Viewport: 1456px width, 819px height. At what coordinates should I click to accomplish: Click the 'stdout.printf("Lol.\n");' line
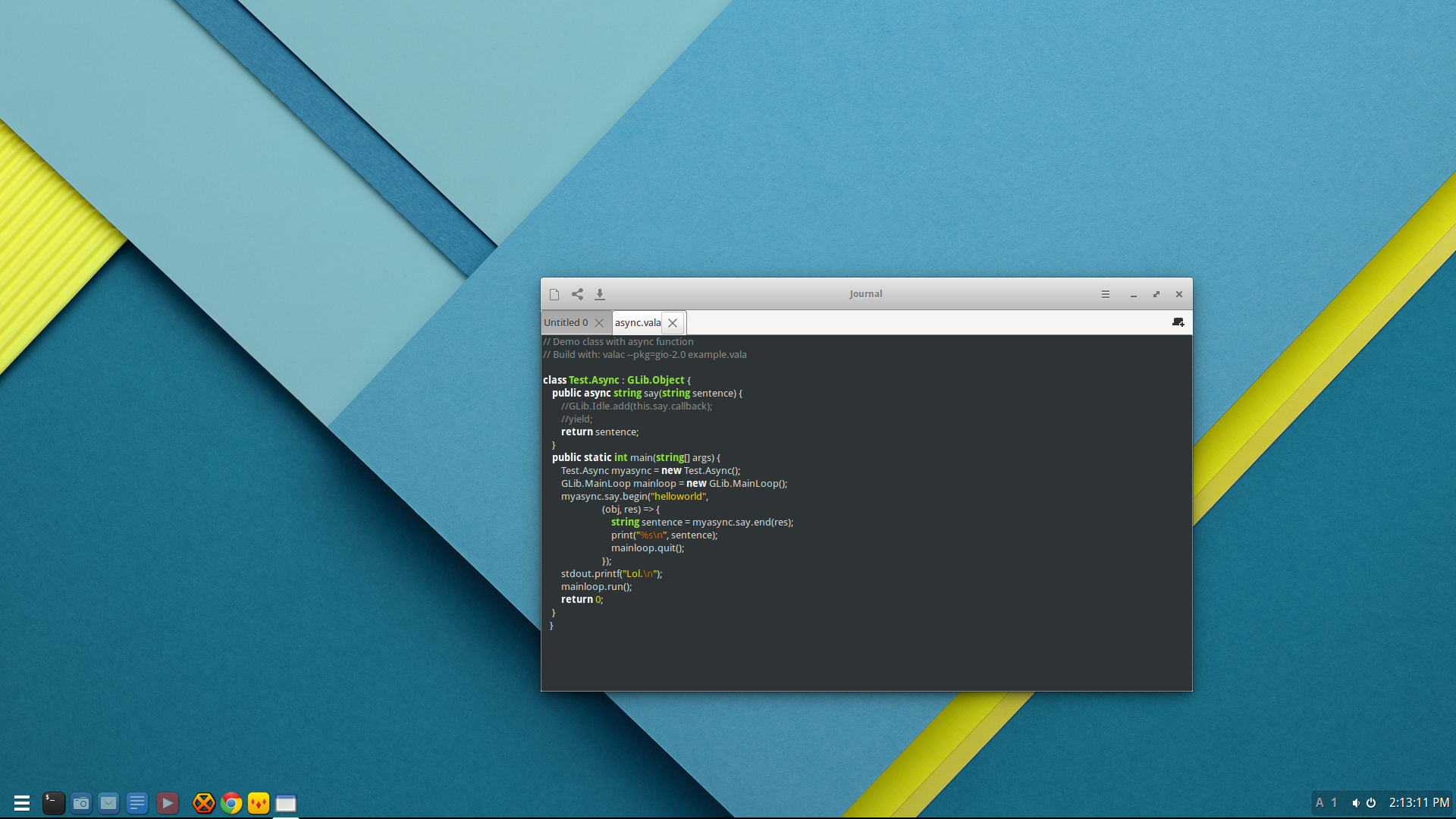[612, 574]
